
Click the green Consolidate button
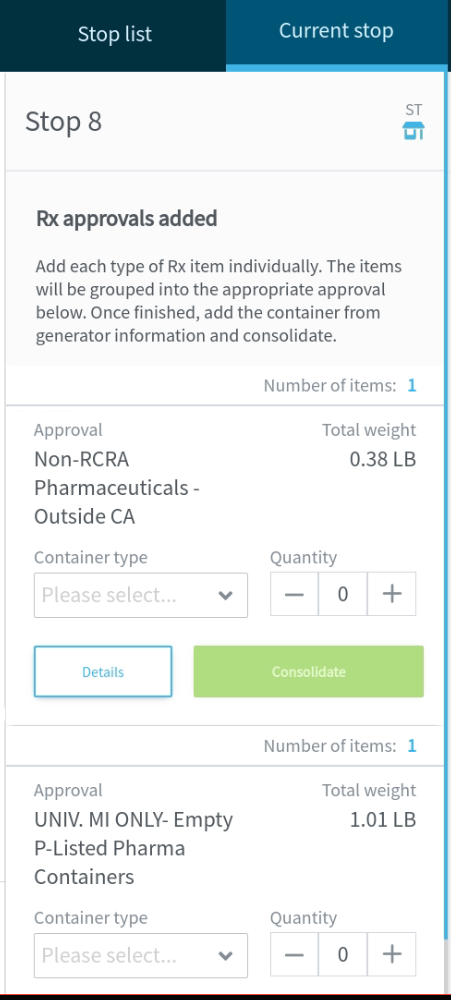tap(309, 672)
